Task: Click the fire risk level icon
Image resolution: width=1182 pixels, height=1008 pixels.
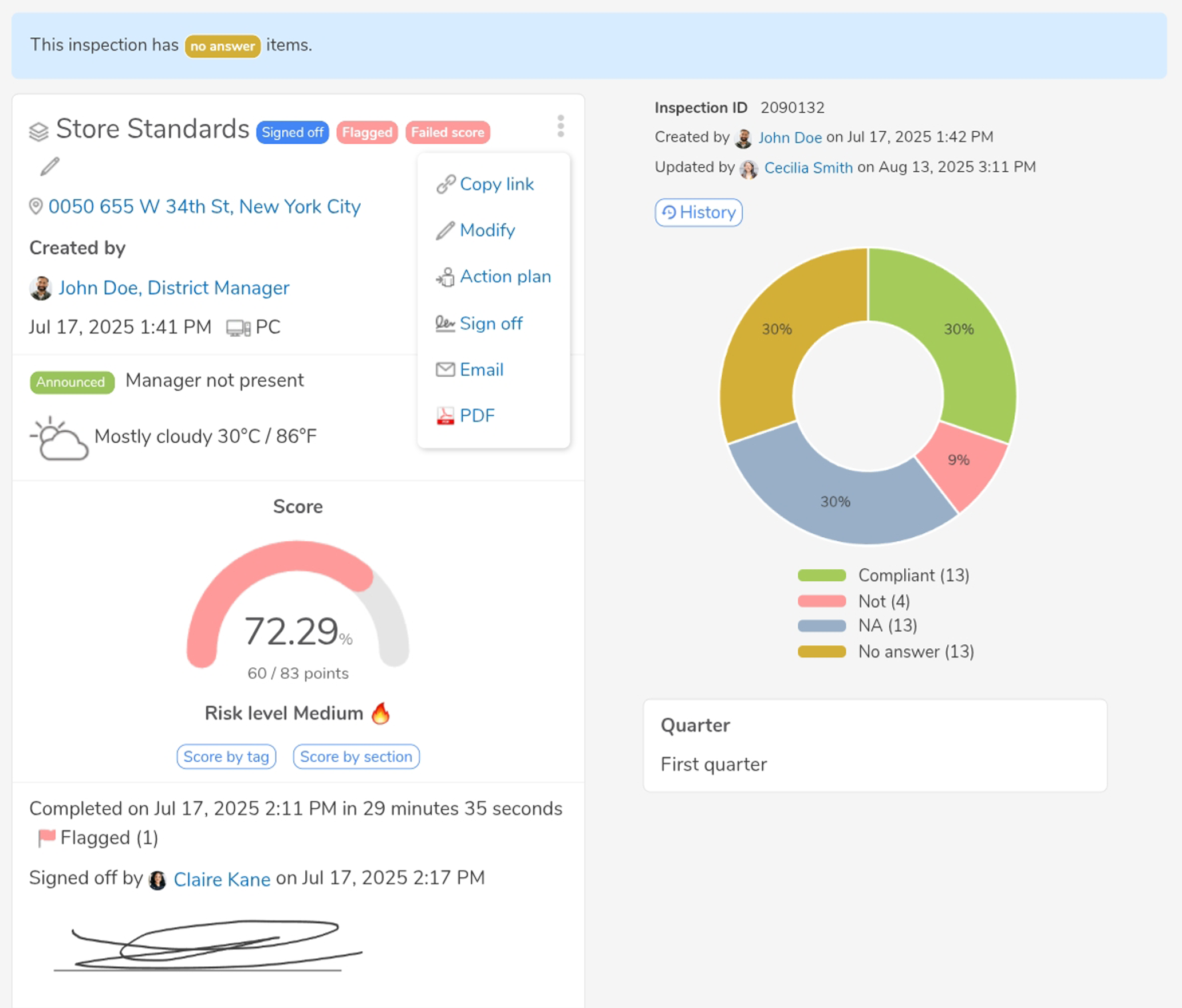Action: pyautogui.click(x=380, y=714)
